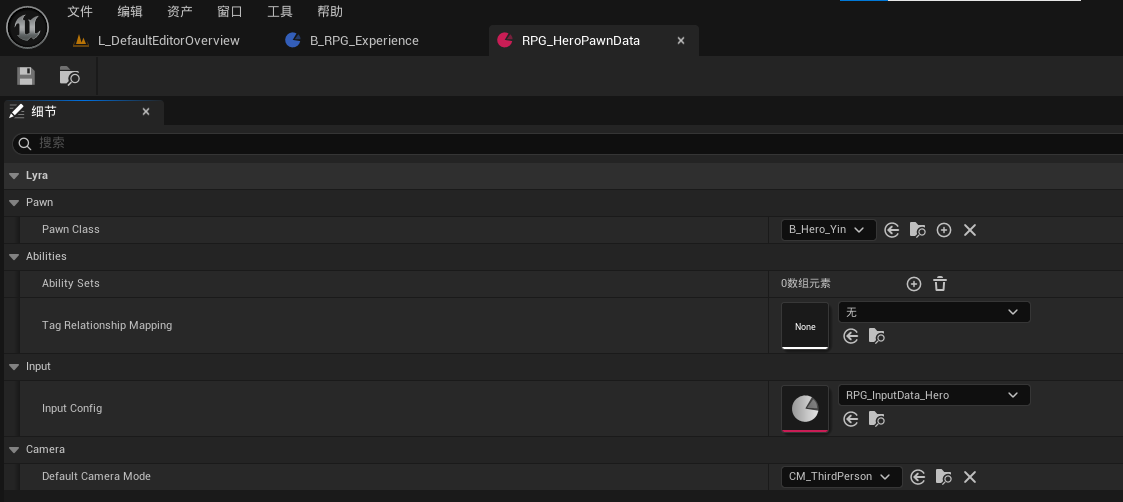This screenshot has height=502, width=1123.
Task: Select the Ability Sets property label
Action: point(71,284)
